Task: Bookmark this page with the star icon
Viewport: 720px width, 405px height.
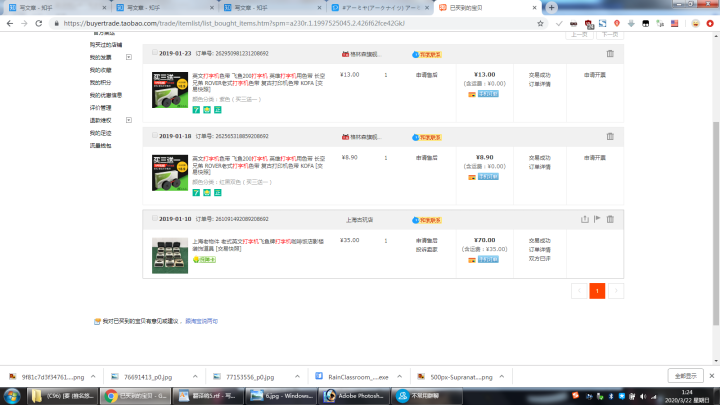Action: pos(540,23)
